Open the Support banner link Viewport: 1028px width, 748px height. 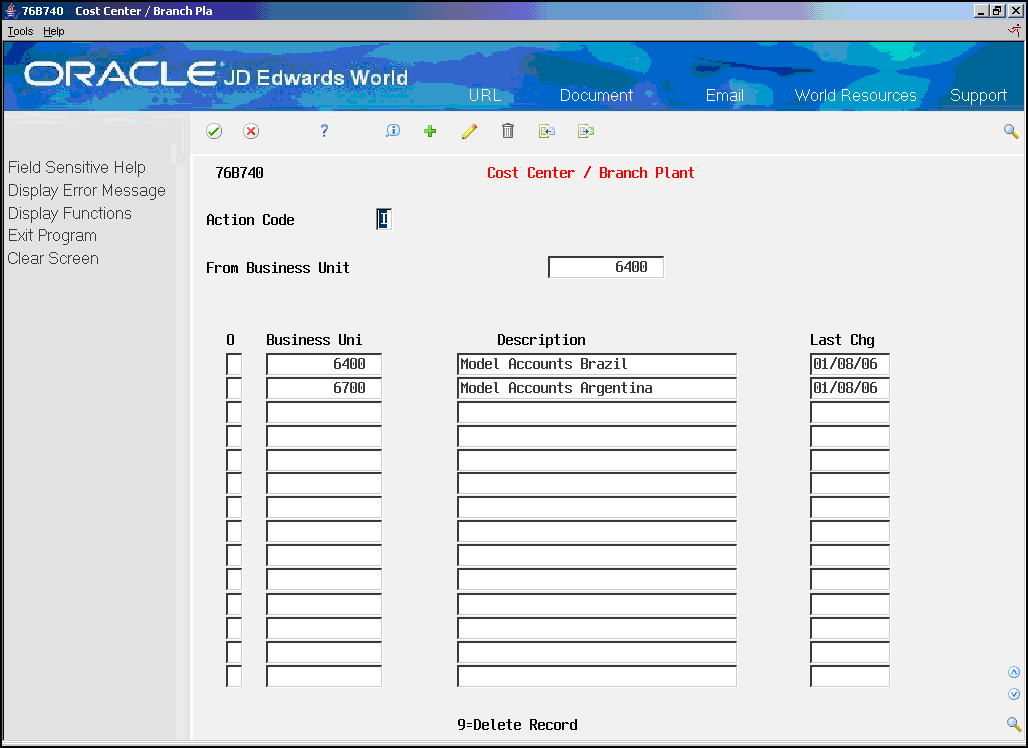pyautogui.click(x=978, y=96)
